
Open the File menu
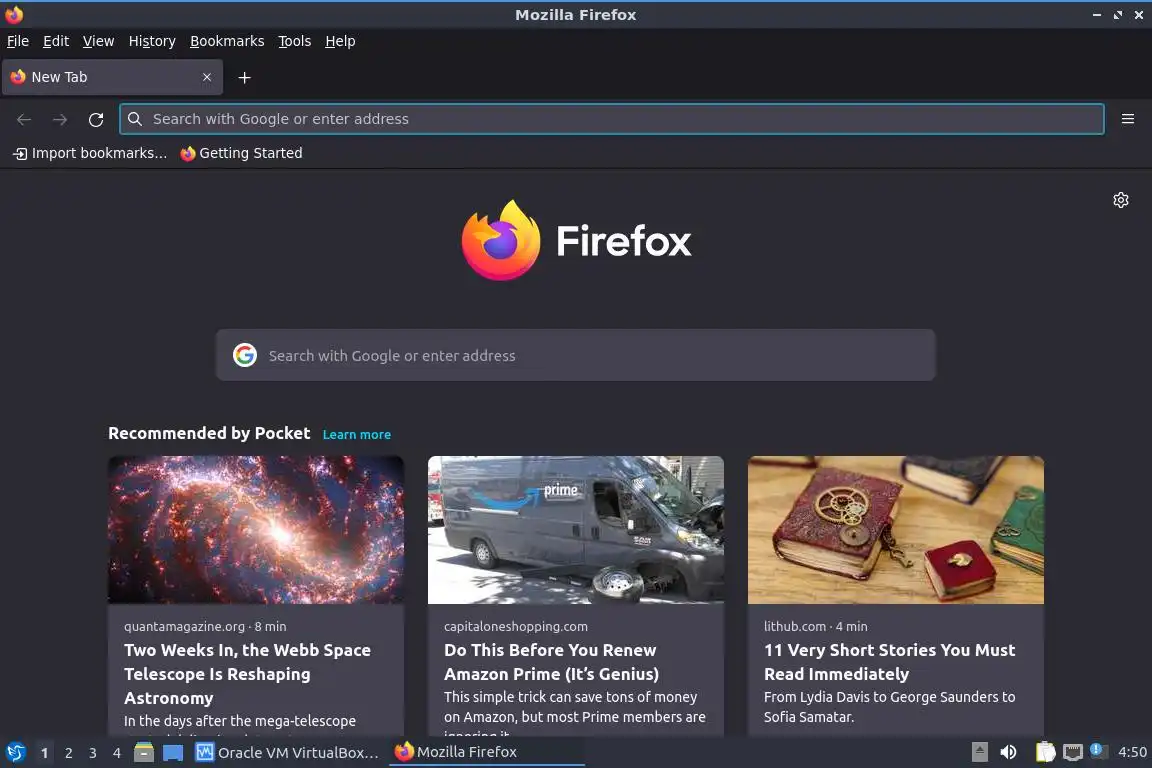[x=18, y=41]
